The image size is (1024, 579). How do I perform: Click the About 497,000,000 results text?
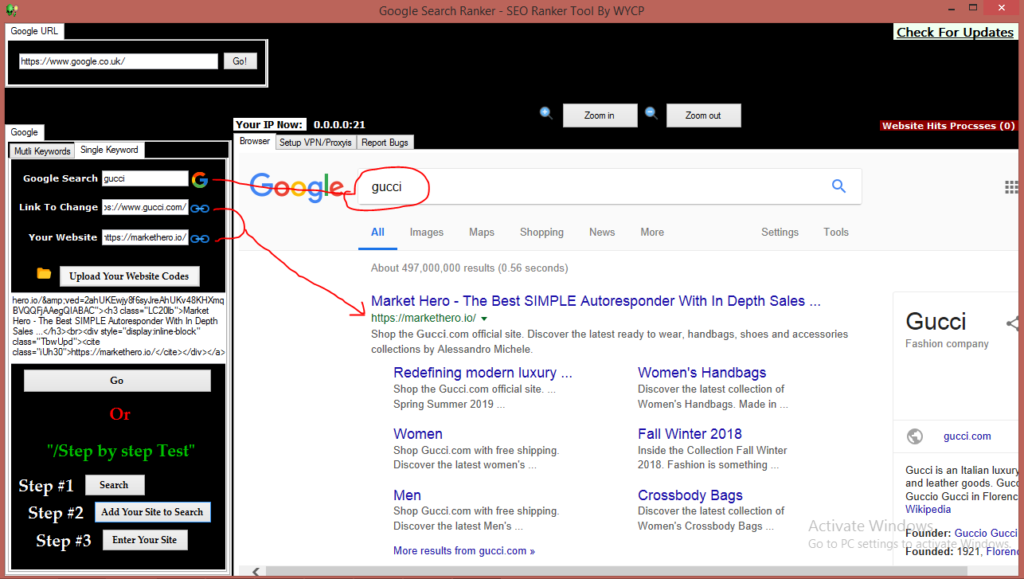coord(470,268)
